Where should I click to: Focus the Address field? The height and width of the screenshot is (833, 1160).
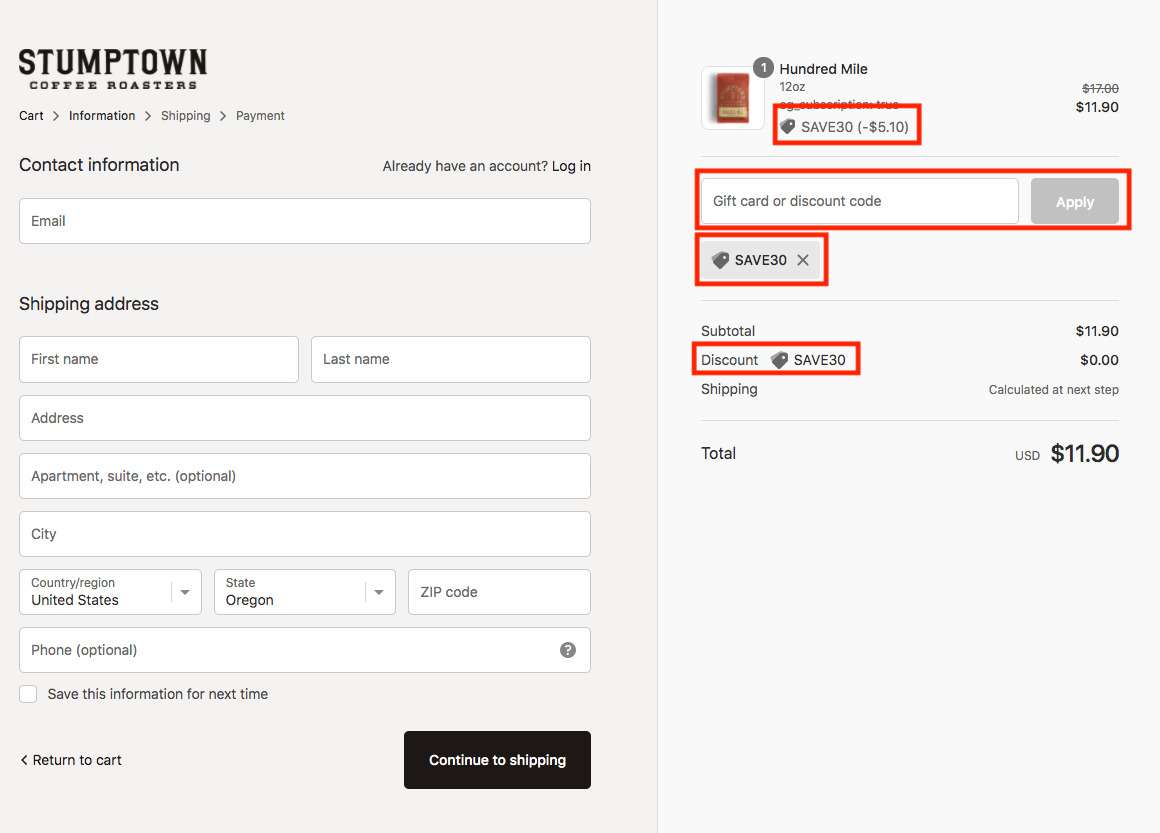(x=305, y=418)
